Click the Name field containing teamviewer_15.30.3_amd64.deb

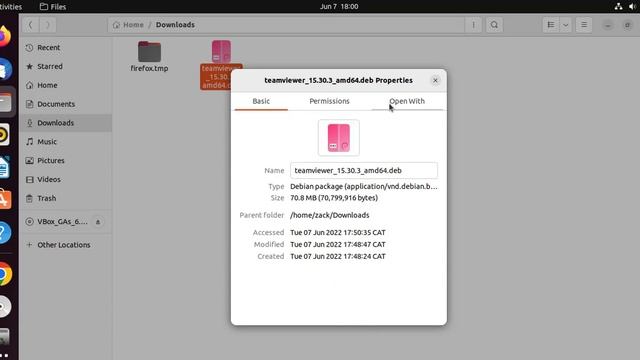coord(364,170)
